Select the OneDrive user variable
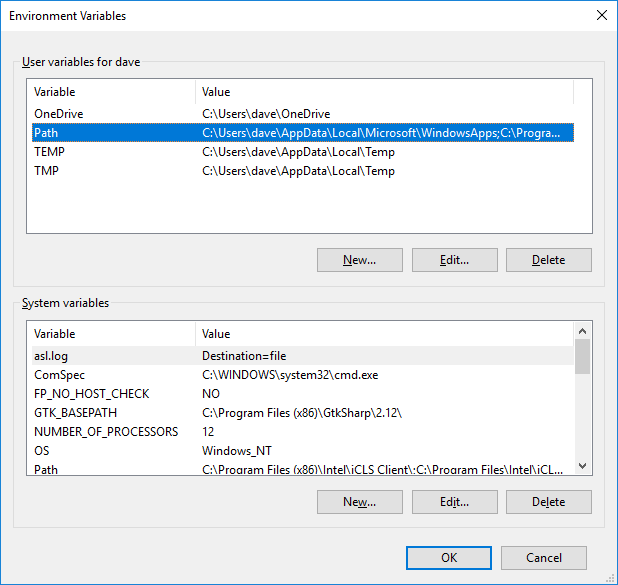 pyautogui.click(x=303, y=114)
